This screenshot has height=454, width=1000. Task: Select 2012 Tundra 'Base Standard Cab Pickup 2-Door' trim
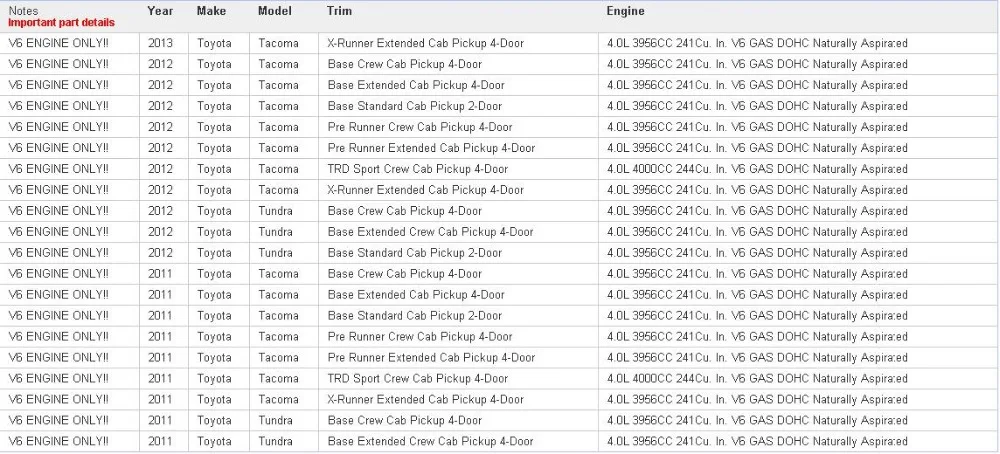[x=415, y=253]
